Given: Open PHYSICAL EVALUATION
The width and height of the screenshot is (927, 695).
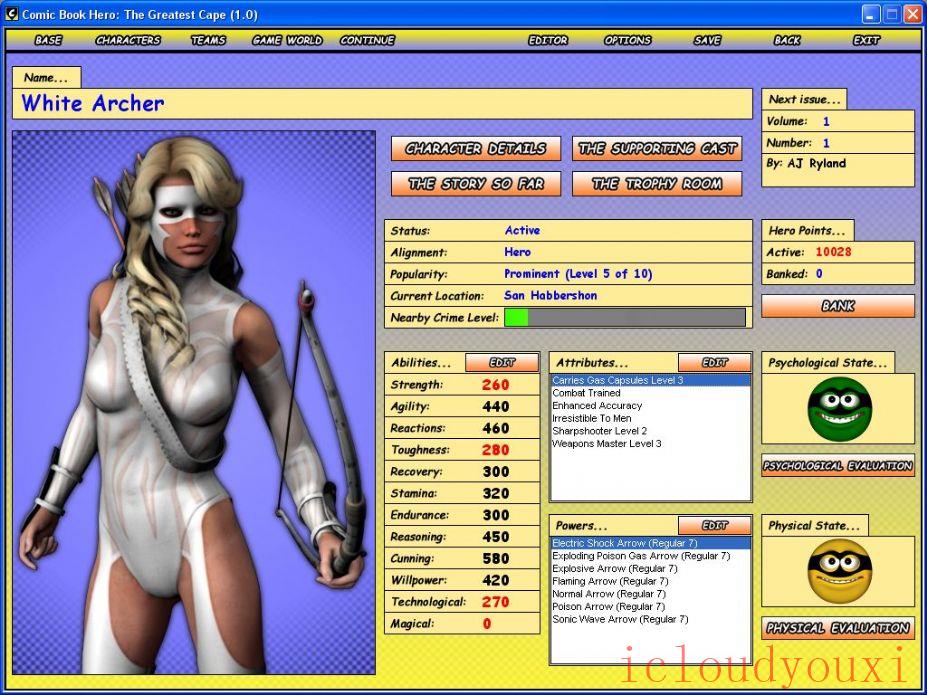Looking at the screenshot, I should pos(838,628).
